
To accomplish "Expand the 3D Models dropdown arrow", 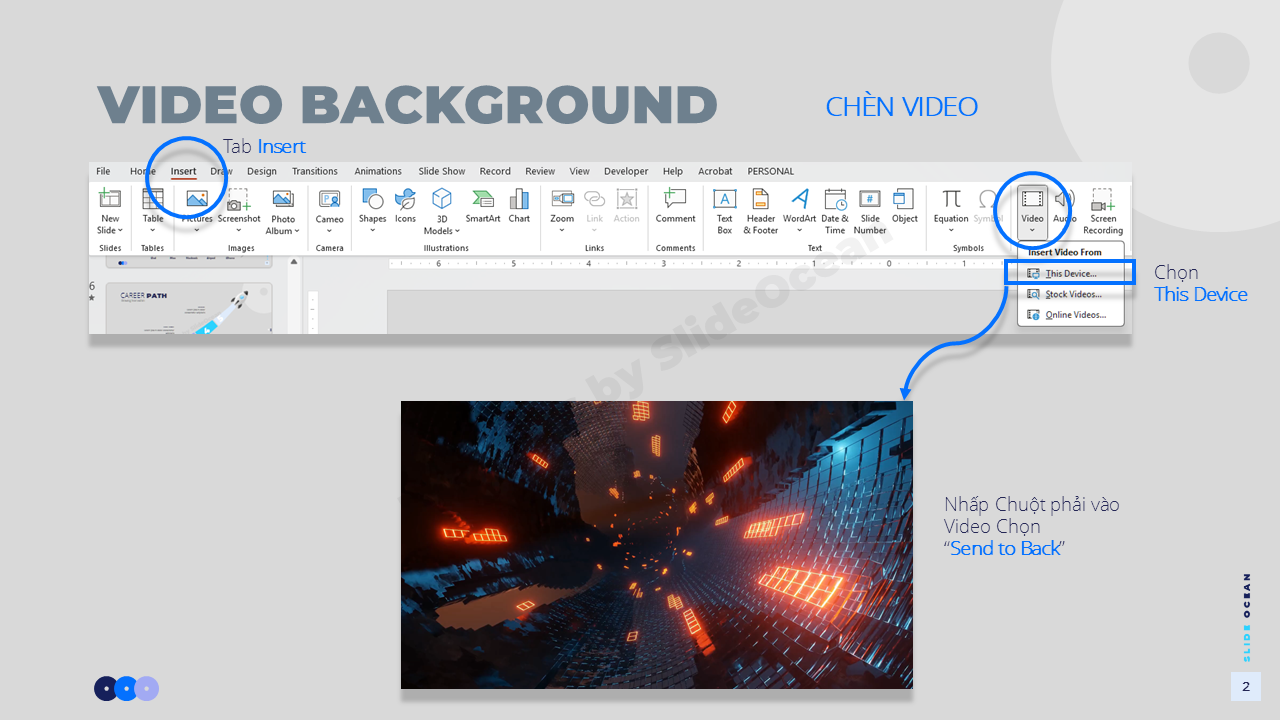I will pyautogui.click(x=457, y=231).
